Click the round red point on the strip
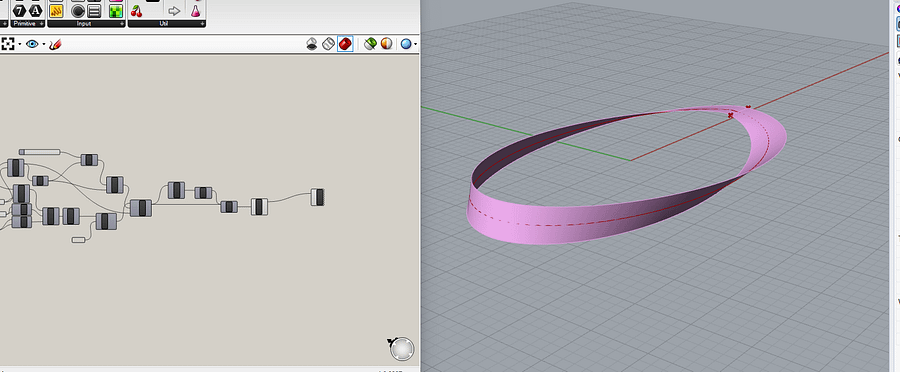Image resolution: width=900 pixels, height=372 pixels. [x=748, y=107]
